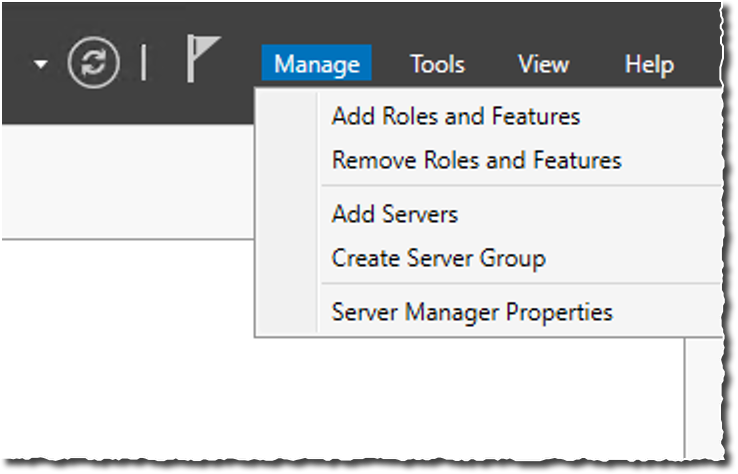Launch the wizard for adding roles
The height and width of the screenshot is (474, 738).
tap(455, 116)
